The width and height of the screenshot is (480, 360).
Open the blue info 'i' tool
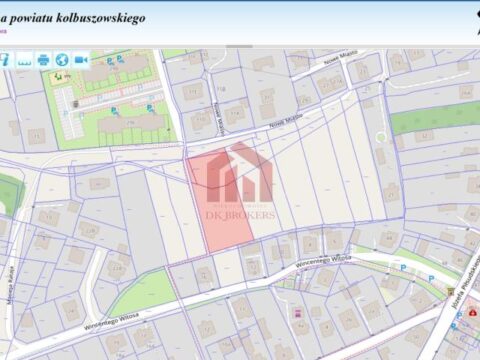pyautogui.click(x=5, y=60)
